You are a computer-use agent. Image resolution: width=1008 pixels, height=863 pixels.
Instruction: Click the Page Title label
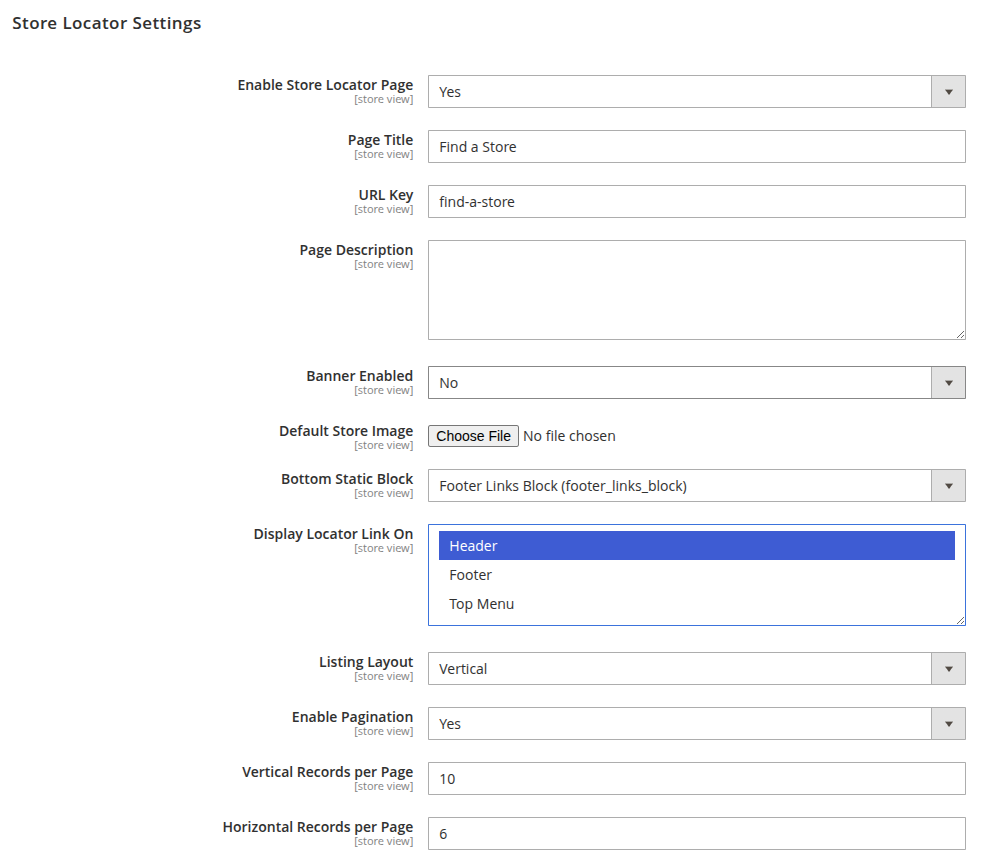point(381,140)
